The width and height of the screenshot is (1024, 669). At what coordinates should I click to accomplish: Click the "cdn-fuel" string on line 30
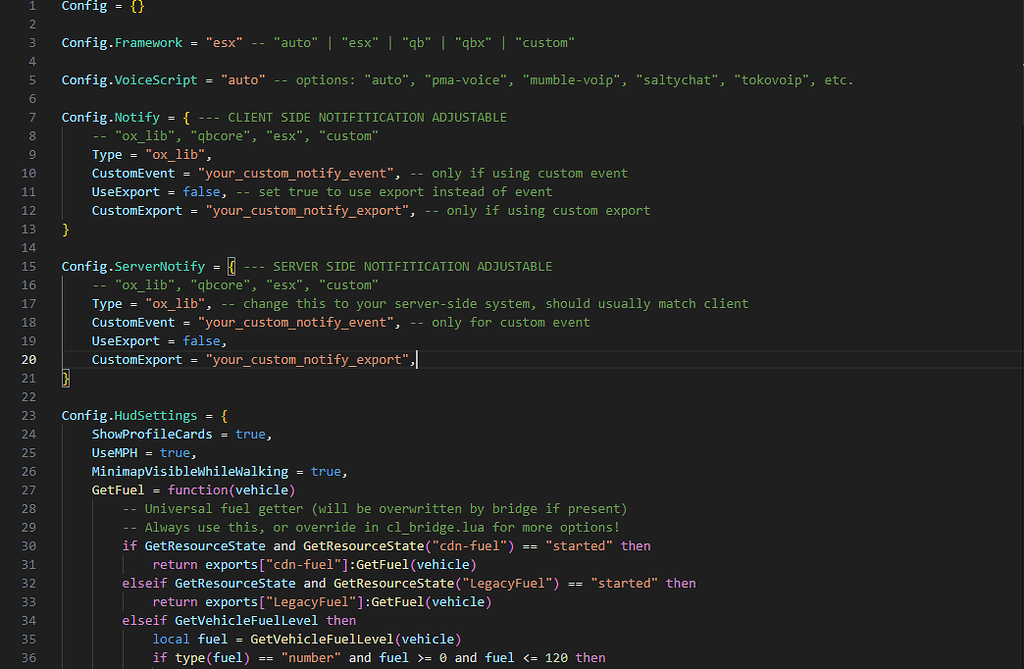(x=470, y=546)
